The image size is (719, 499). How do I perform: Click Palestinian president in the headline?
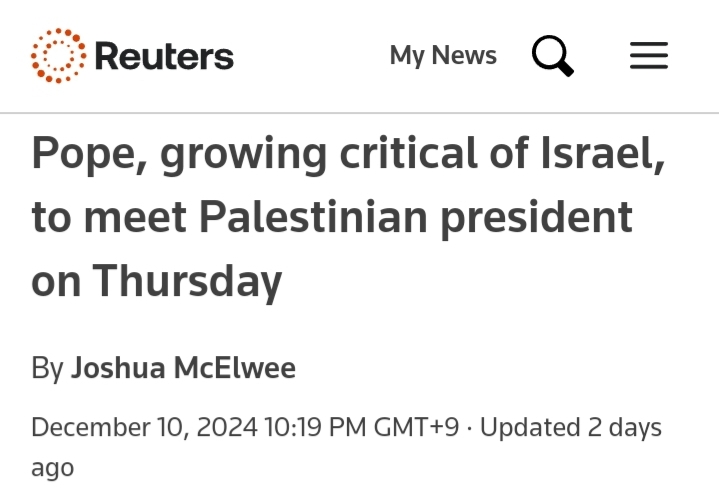pyautogui.click(x=416, y=218)
